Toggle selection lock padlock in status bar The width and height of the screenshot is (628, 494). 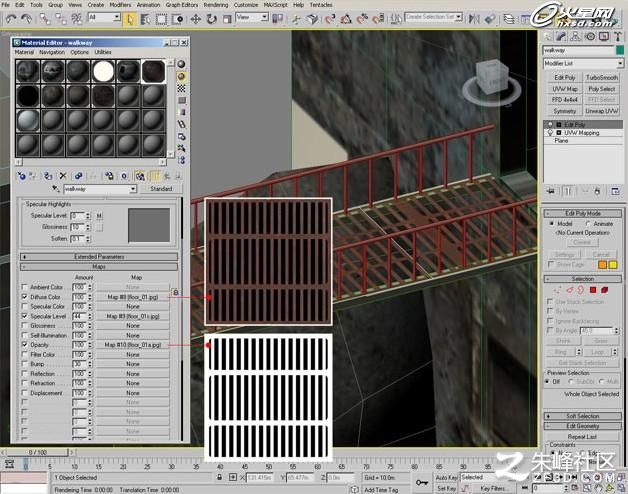[x=219, y=477]
